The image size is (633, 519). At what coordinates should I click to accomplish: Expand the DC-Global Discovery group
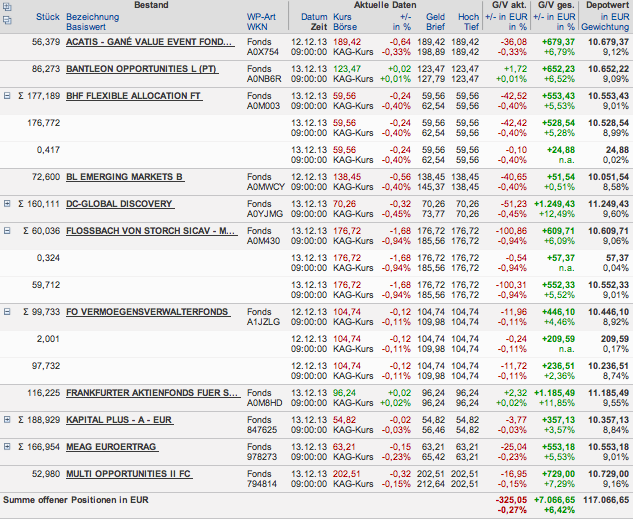tap(7, 204)
